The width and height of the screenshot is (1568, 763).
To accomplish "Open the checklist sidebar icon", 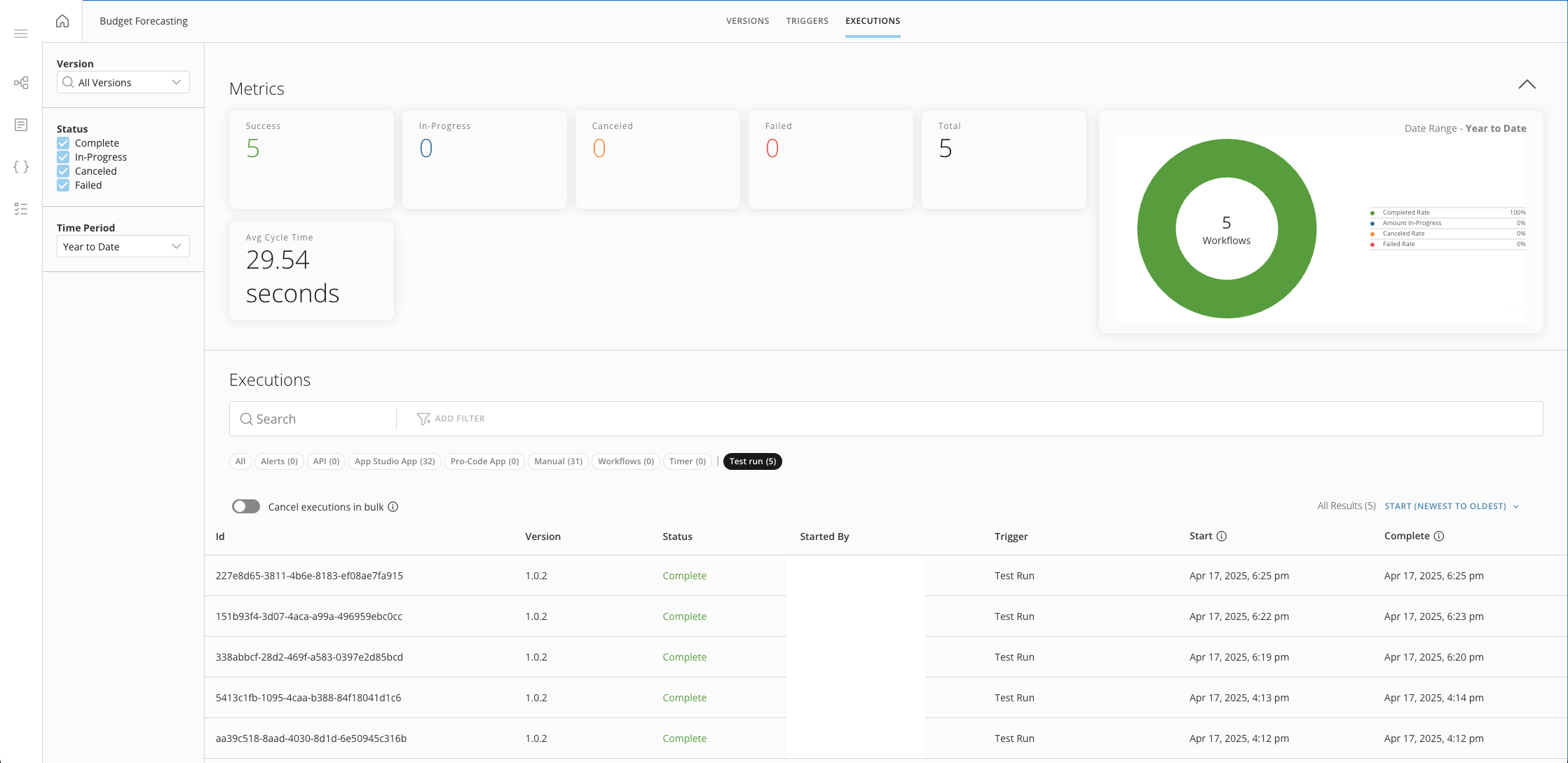I will point(21,209).
